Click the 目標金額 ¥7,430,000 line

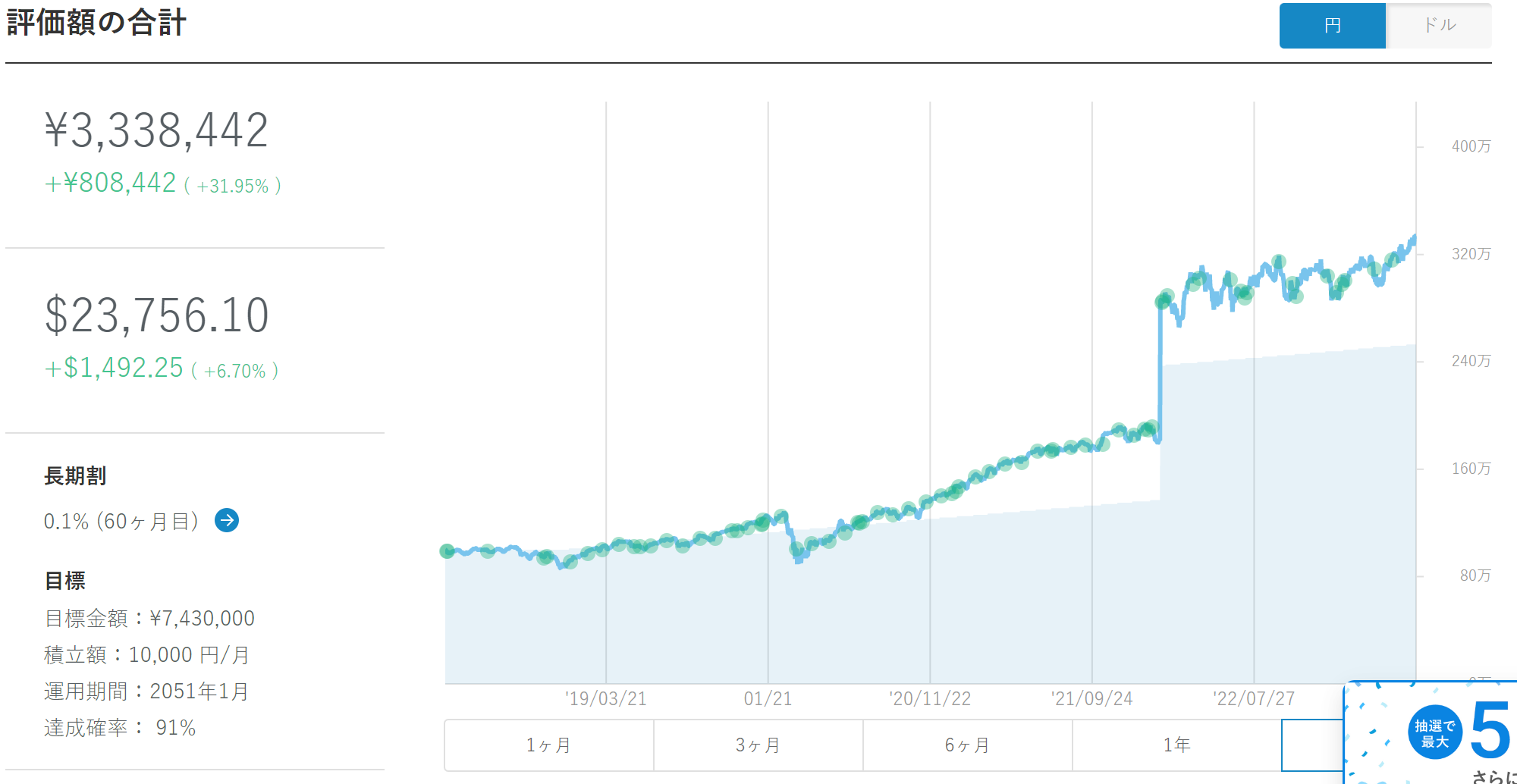click(x=149, y=619)
